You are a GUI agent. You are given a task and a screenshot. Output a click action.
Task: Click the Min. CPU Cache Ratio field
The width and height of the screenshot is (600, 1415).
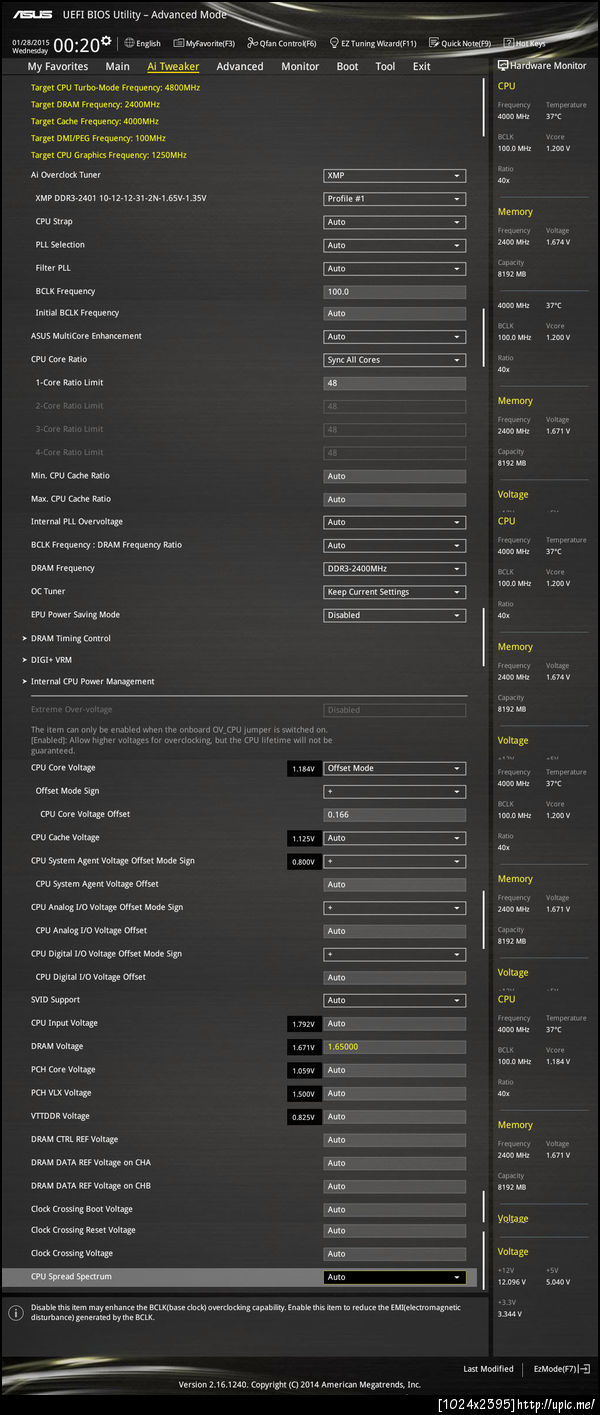click(395, 476)
